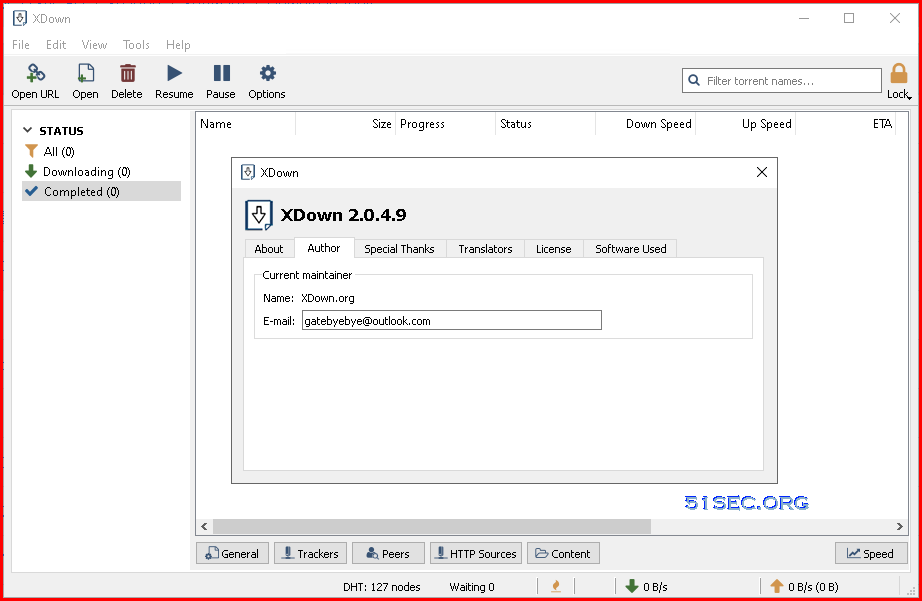Image resolution: width=922 pixels, height=601 pixels.
Task: Open the File menu
Action: 21,45
